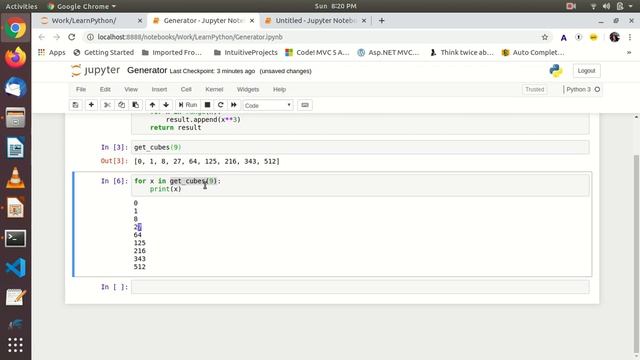Click the address bar URL
Image resolution: width=640 pixels, height=360 pixels.
190,37
